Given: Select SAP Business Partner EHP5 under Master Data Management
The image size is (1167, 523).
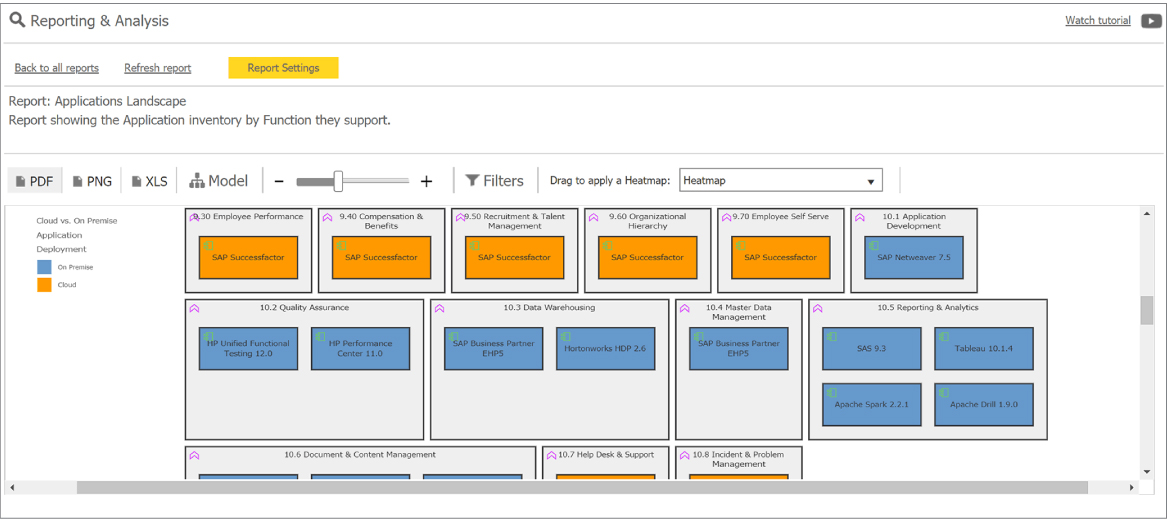Looking at the screenshot, I should 739,348.
